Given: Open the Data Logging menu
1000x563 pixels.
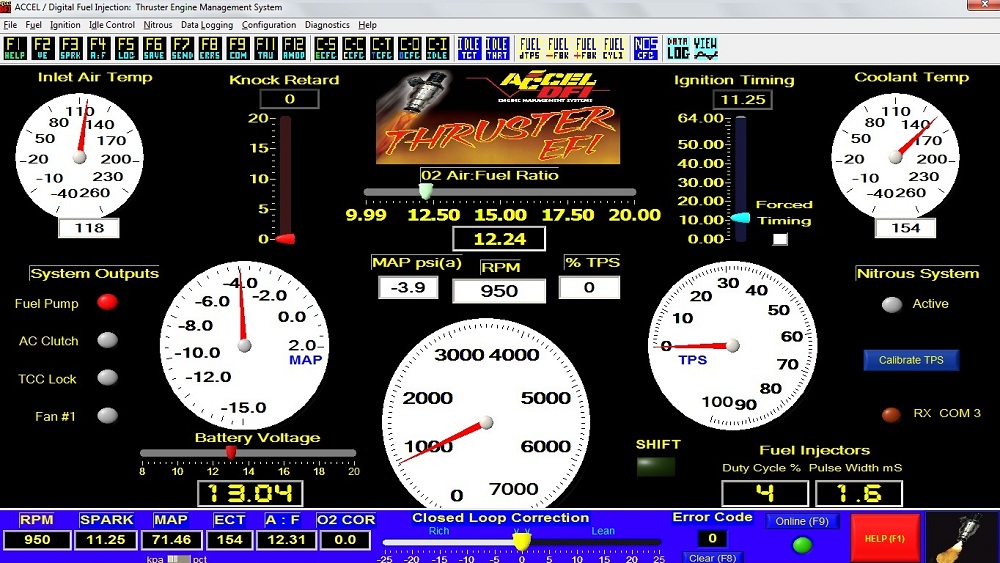Looking at the screenshot, I should point(207,25).
